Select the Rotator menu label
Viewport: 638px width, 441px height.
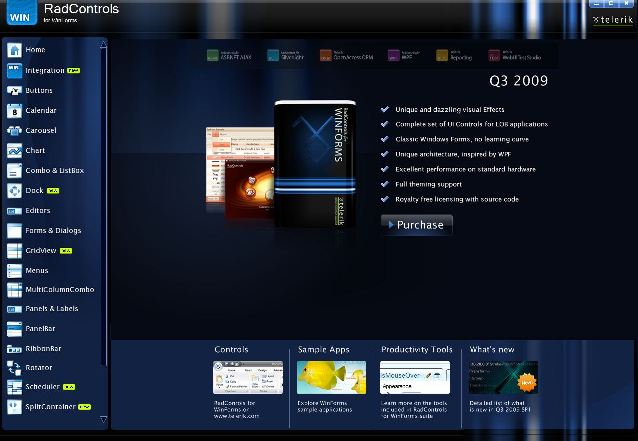39,368
